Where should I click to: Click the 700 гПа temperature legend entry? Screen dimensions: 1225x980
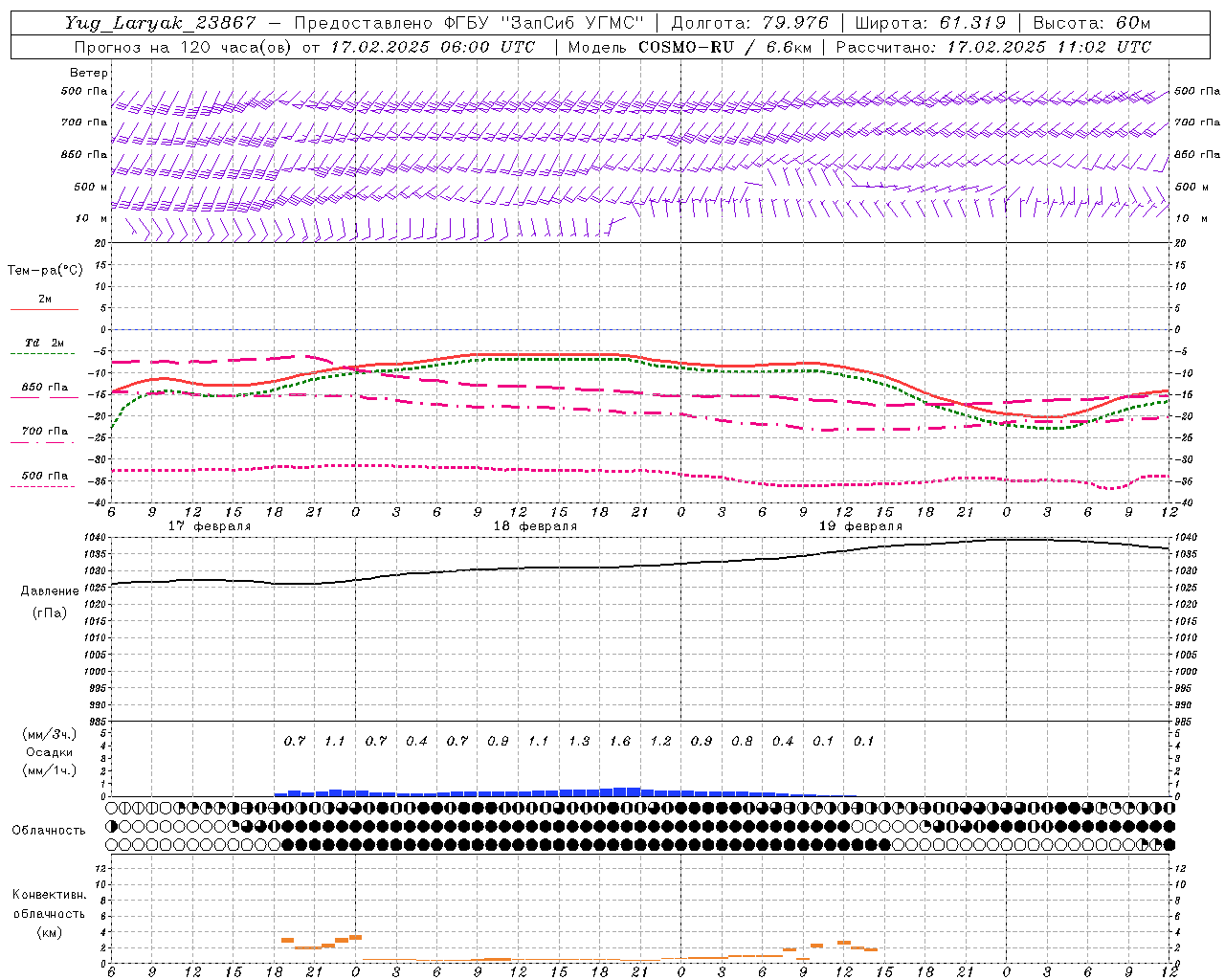click(x=45, y=432)
